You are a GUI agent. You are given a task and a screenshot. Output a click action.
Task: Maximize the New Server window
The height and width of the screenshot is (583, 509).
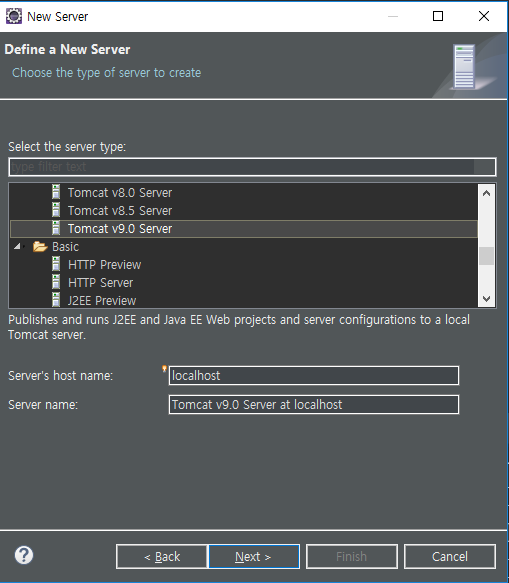pyautogui.click(x=438, y=16)
